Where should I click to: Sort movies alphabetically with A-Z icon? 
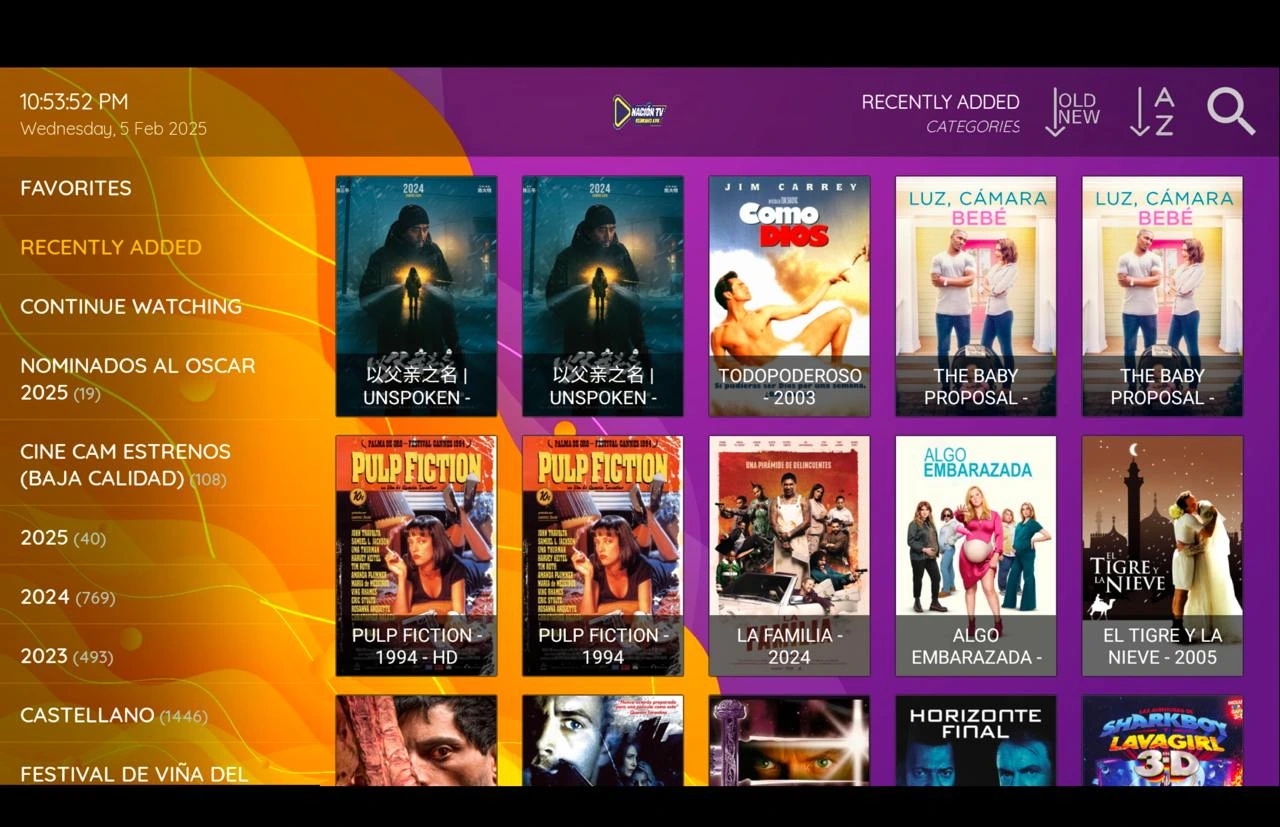1152,111
